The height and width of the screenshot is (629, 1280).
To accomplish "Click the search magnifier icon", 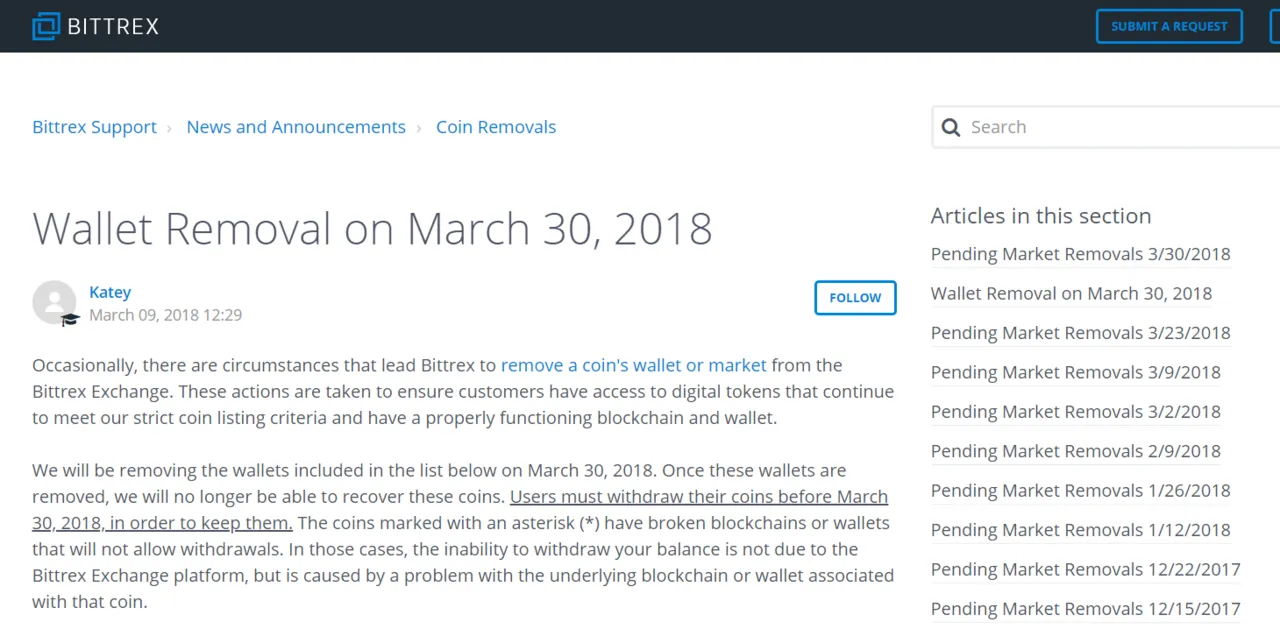I will (x=951, y=127).
